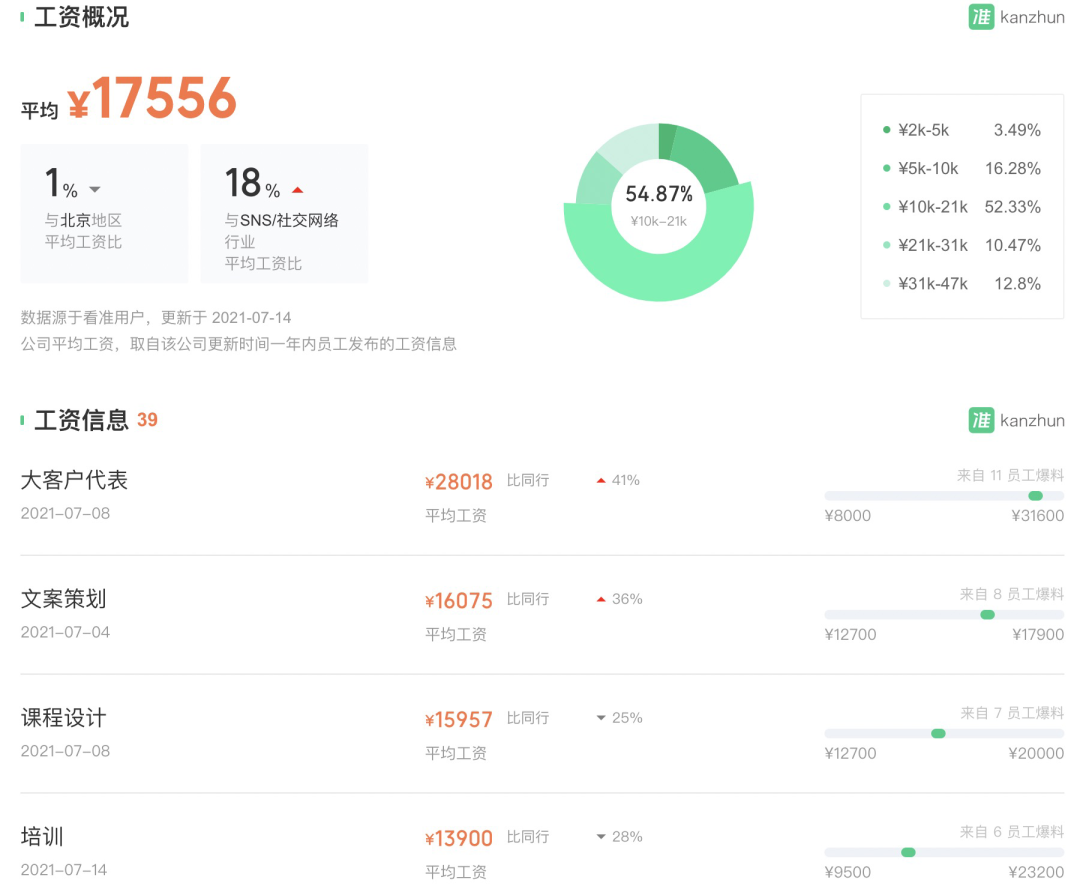Open the 大客户代表 salary entry
Viewport: 1080px width, 892px height.
coord(75,480)
